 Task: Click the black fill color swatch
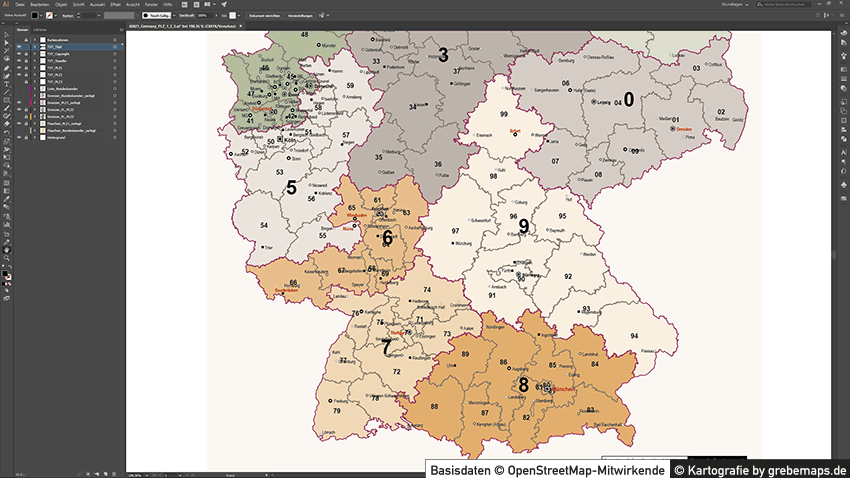[35, 16]
